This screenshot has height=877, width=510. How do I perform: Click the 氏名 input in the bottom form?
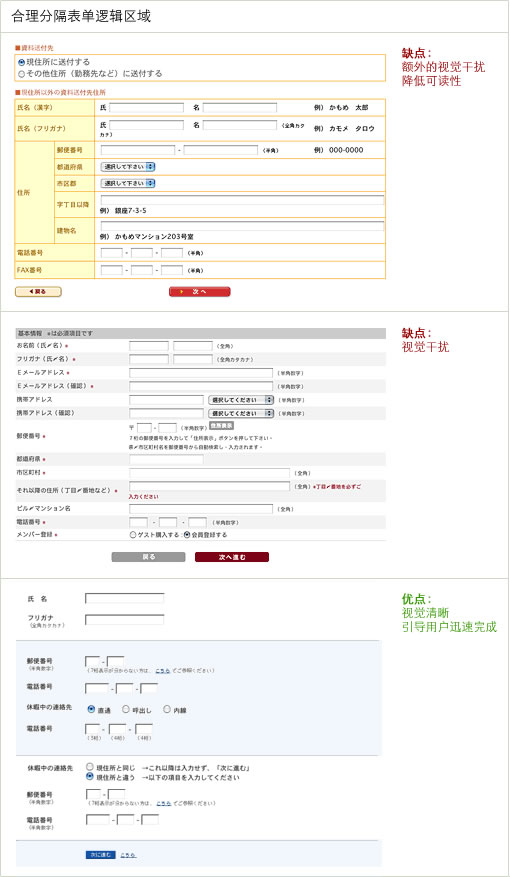click(125, 598)
